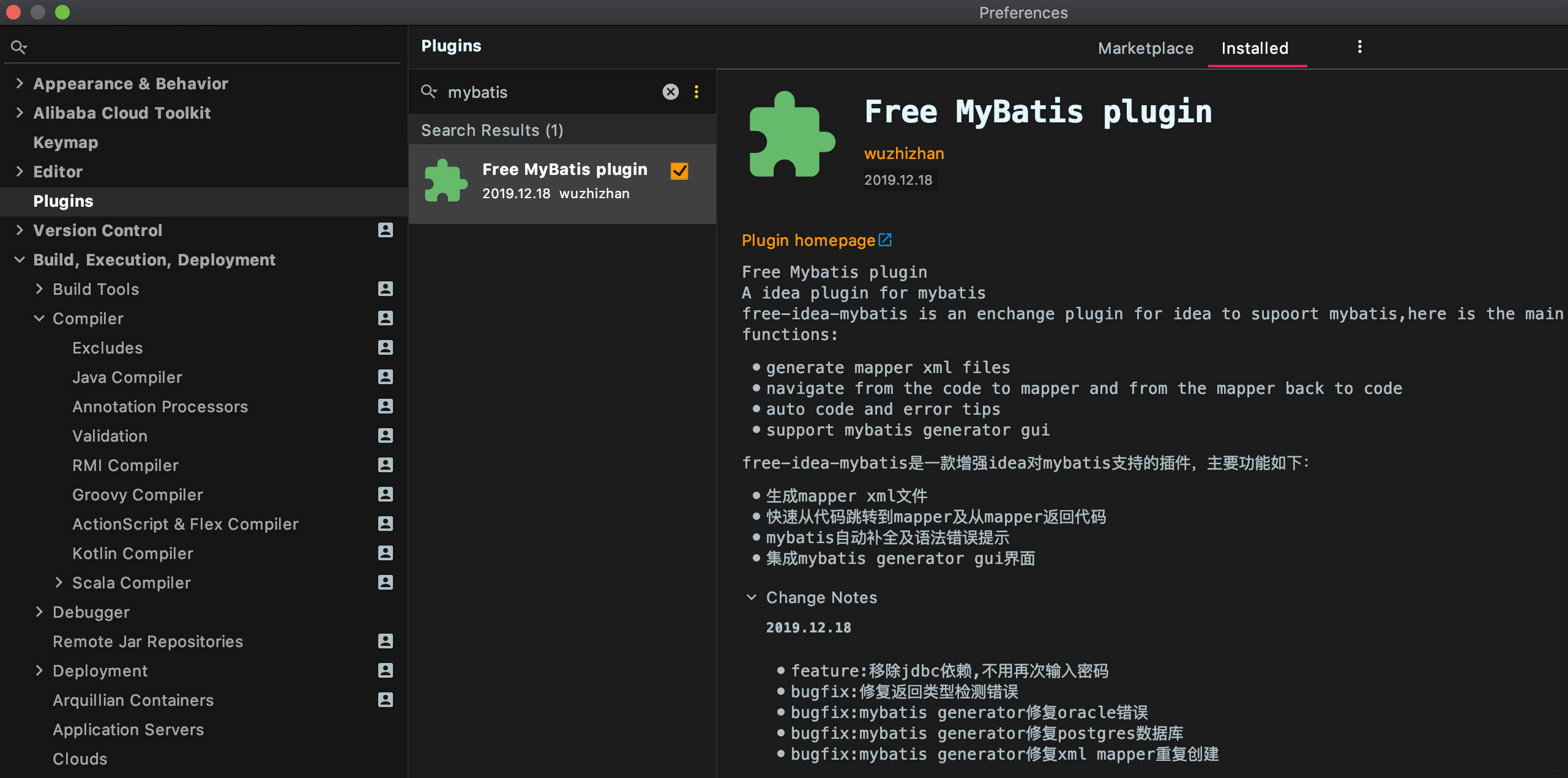The image size is (1568, 778).
Task: Open wuzhizhan vendor link
Action: click(x=903, y=154)
